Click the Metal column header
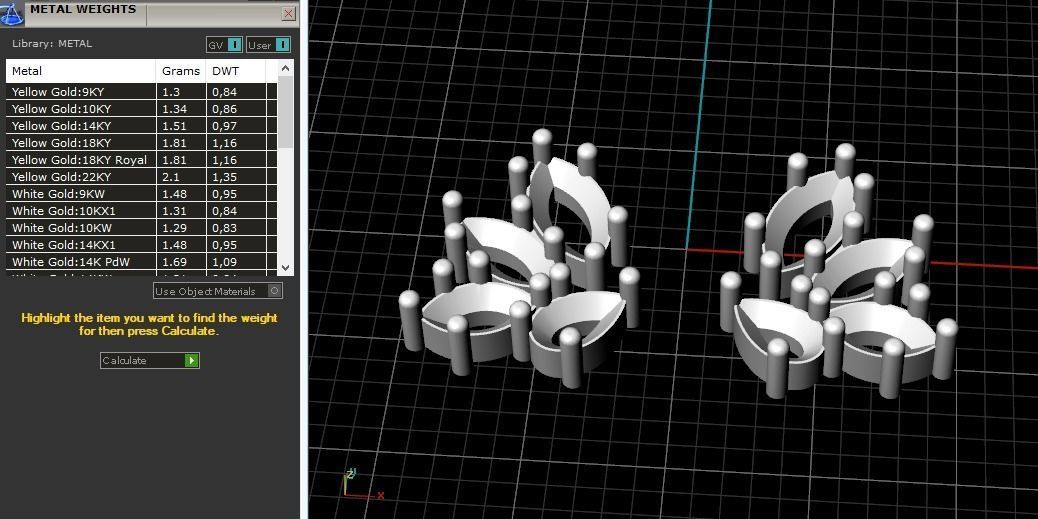The width and height of the screenshot is (1038, 519). click(x=81, y=71)
